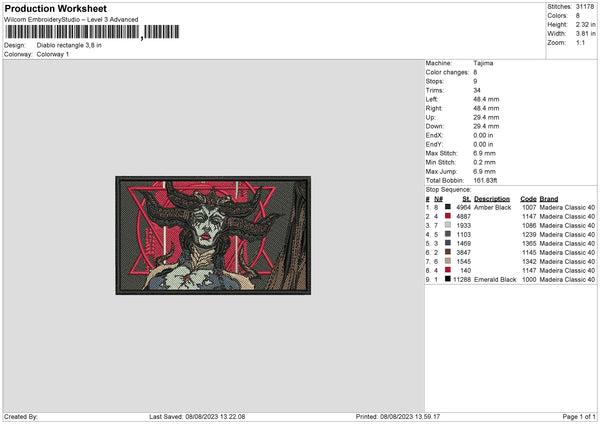Click the Height value '2.32 in'

coord(585,24)
